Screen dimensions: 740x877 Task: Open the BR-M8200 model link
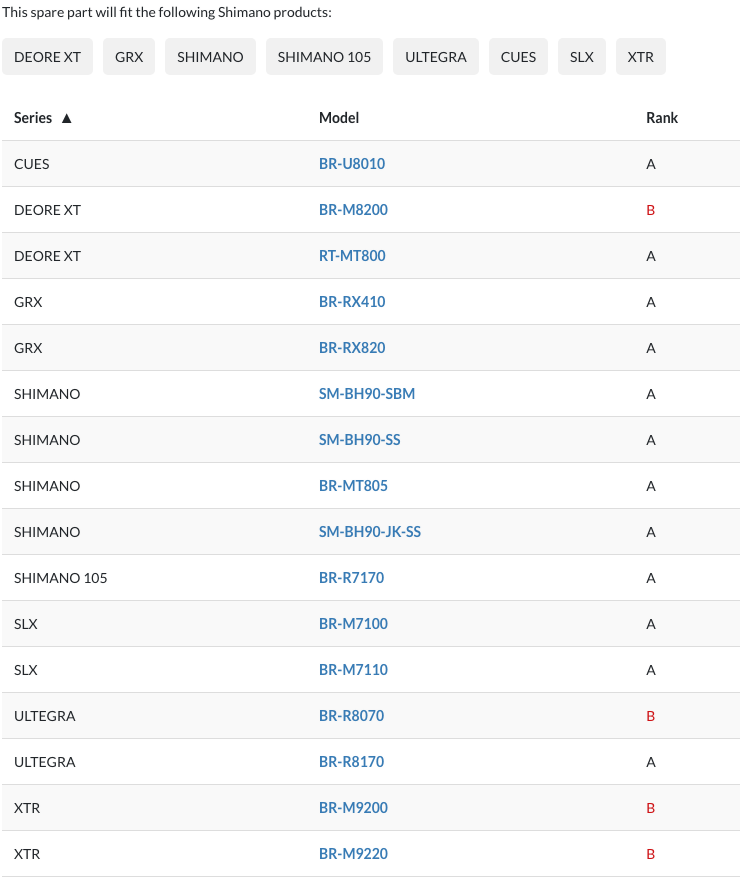click(x=353, y=210)
